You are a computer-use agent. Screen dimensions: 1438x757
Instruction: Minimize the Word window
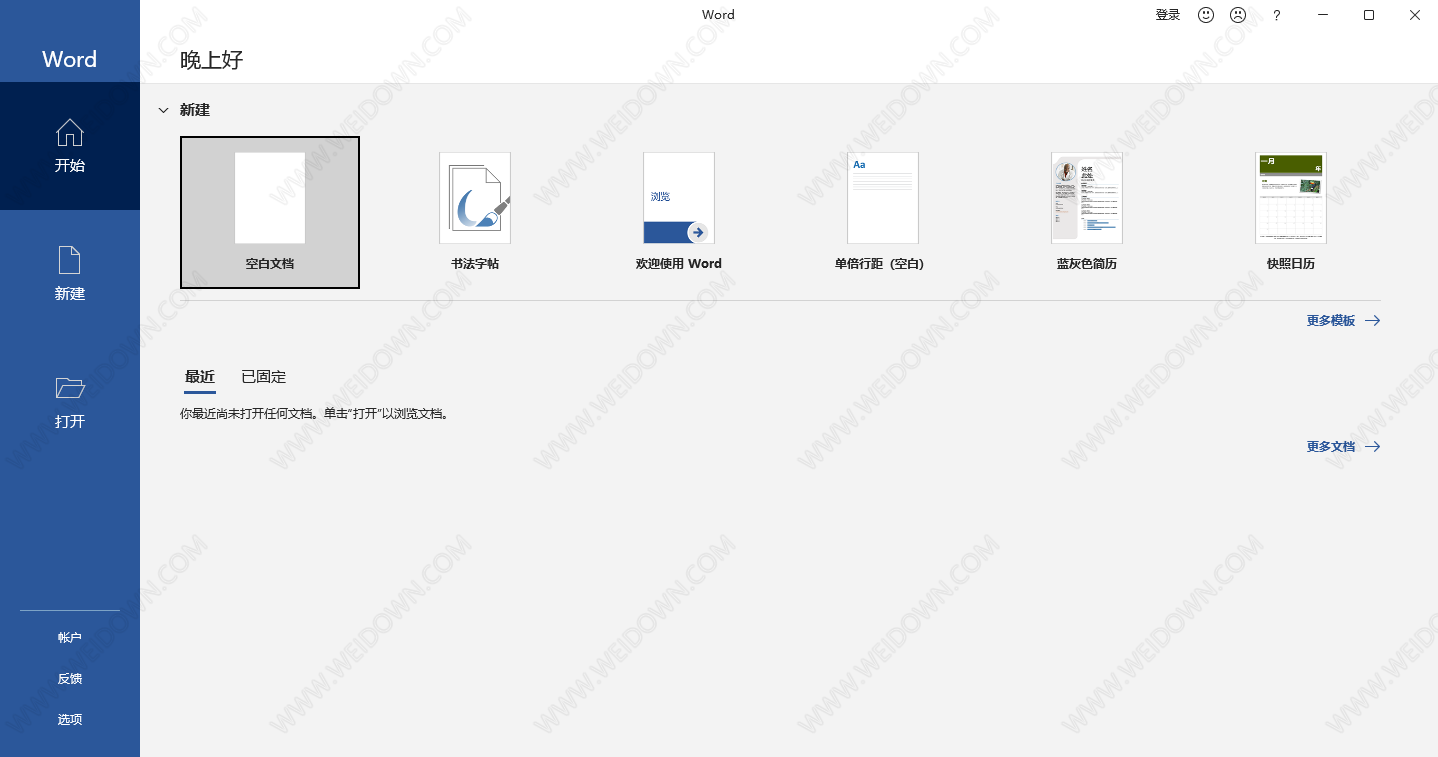[x=1323, y=15]
